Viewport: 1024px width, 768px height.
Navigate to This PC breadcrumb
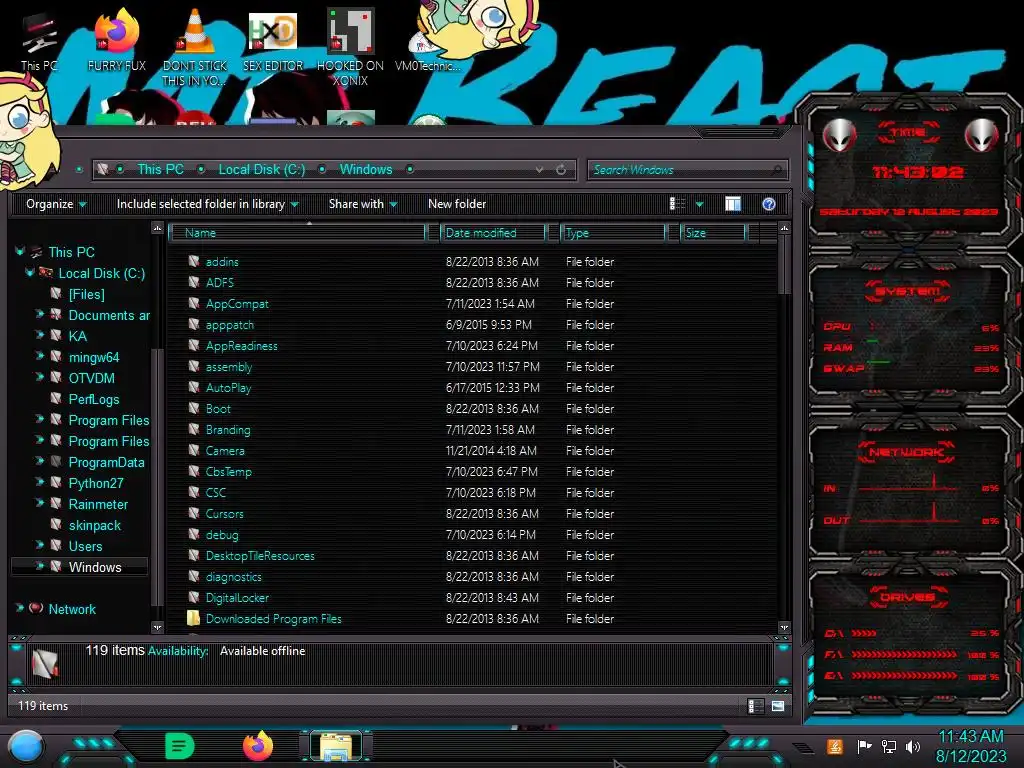pyautogui.click(x=160, y=170)
